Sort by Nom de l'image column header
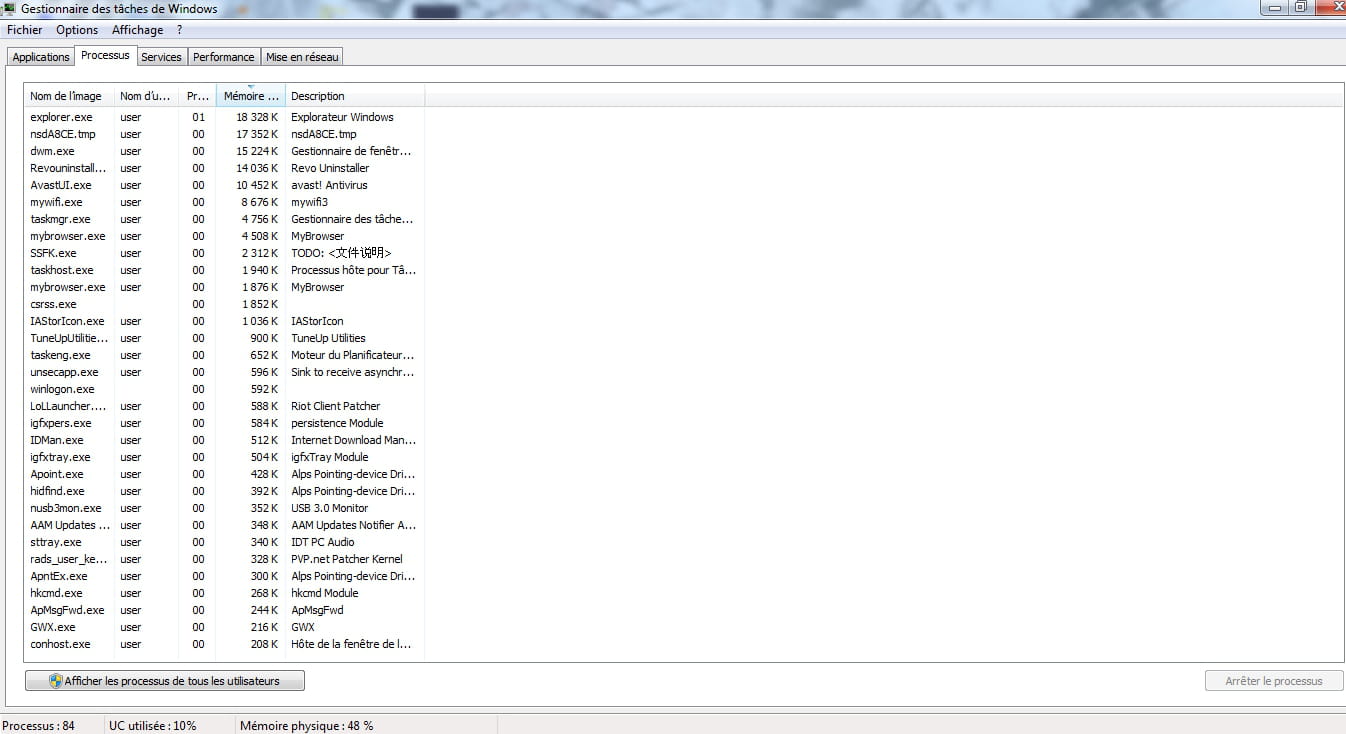 (x=69, y=96)
